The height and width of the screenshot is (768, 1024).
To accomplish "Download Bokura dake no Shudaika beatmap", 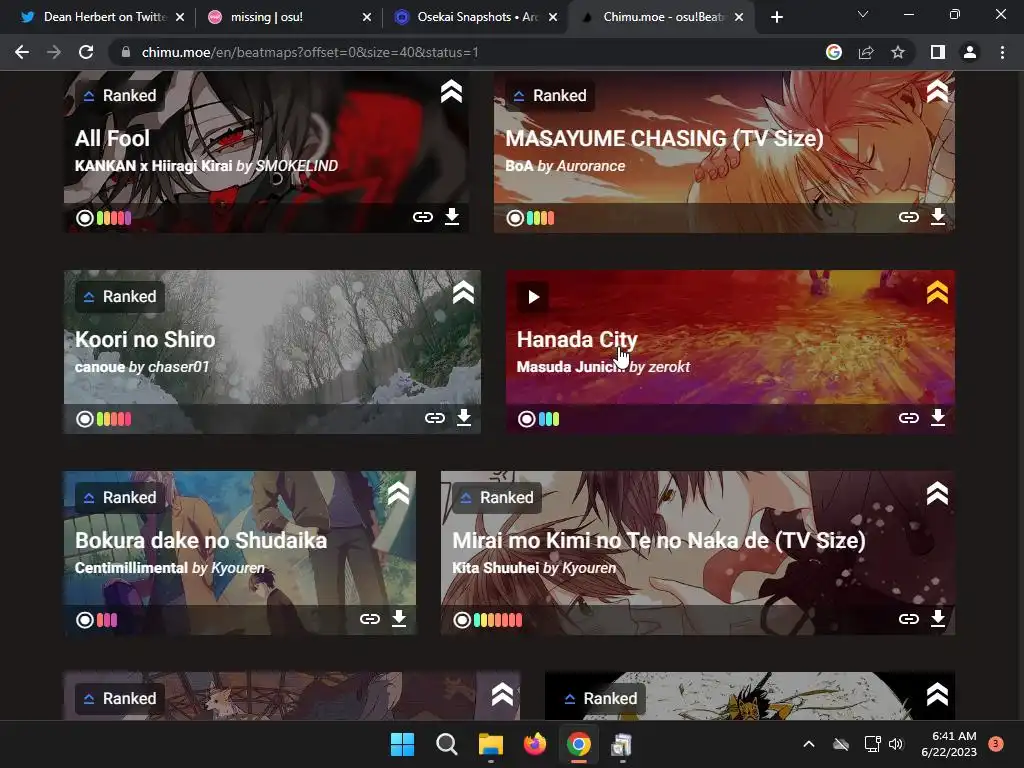I will tap(399, 618).
